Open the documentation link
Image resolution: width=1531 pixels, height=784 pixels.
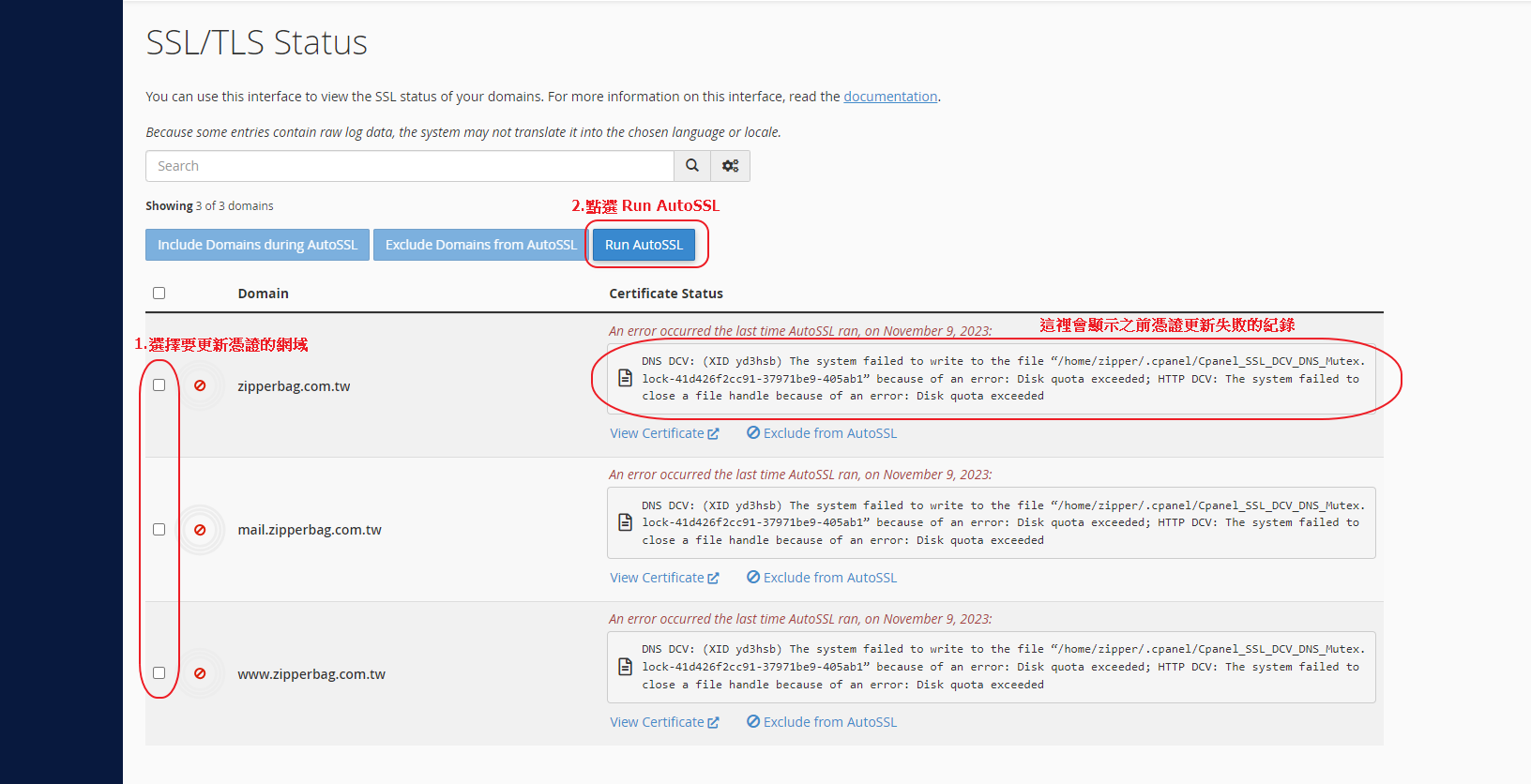[x=889, y=97]
